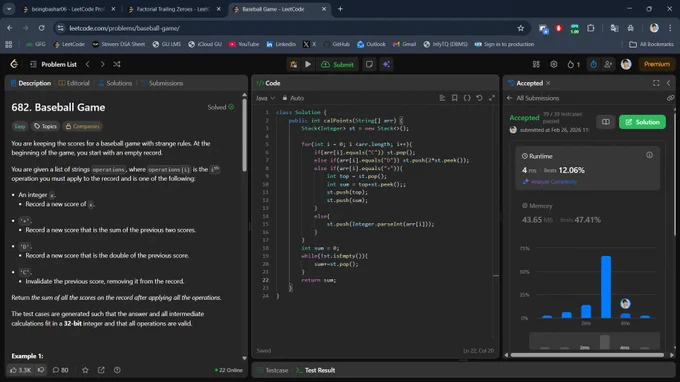Open the 80 comments discussion
This screenshot has height=382, width=680.
[x=60, y=370]
